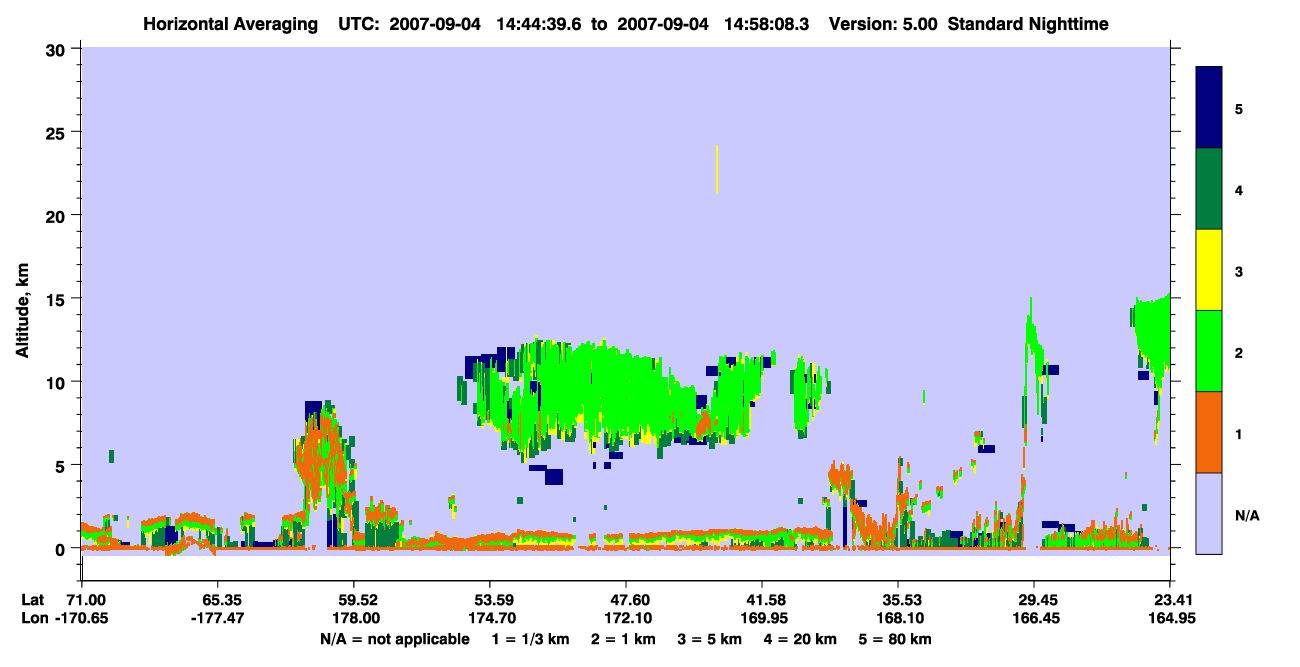Click the bright green color bar segment labeled 2
This screenshot has height=667, width=1300.
point(1209,350)
